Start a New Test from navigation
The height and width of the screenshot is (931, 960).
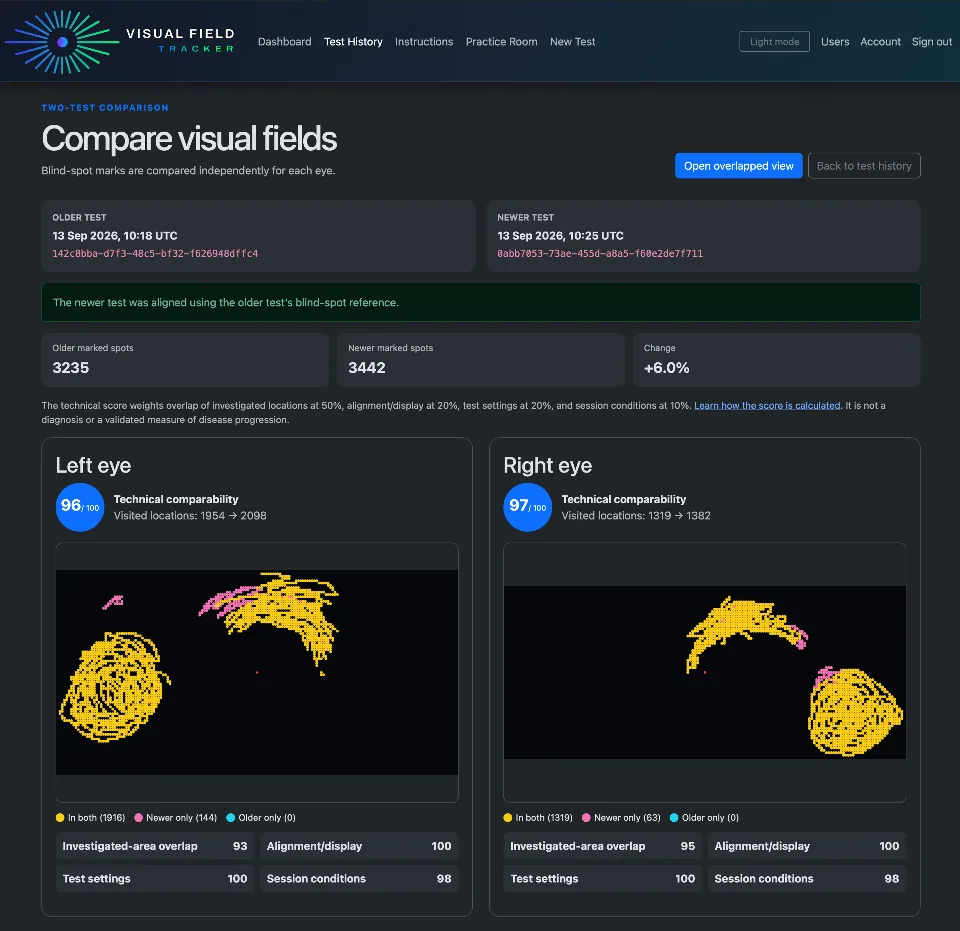572,42
